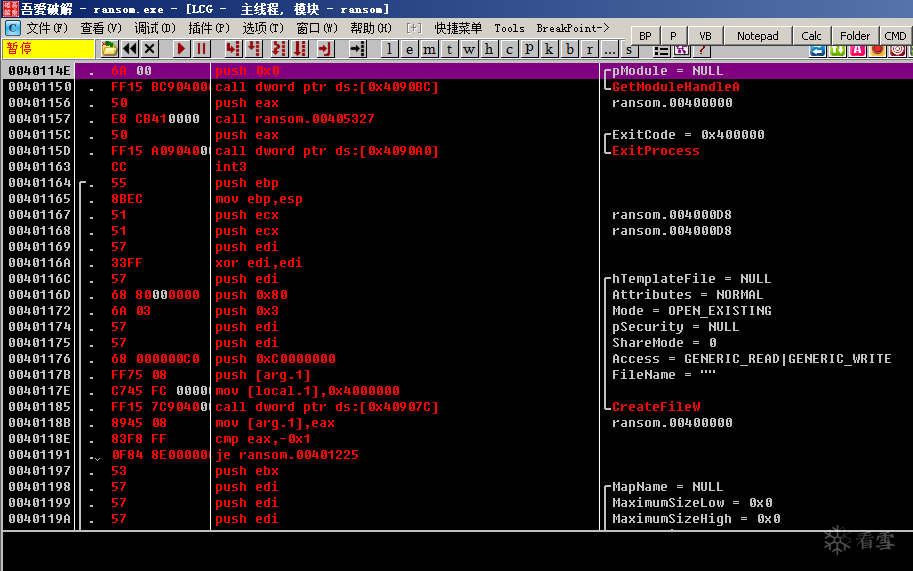Open Executable modules with the 'e' button

click(409, 49)
